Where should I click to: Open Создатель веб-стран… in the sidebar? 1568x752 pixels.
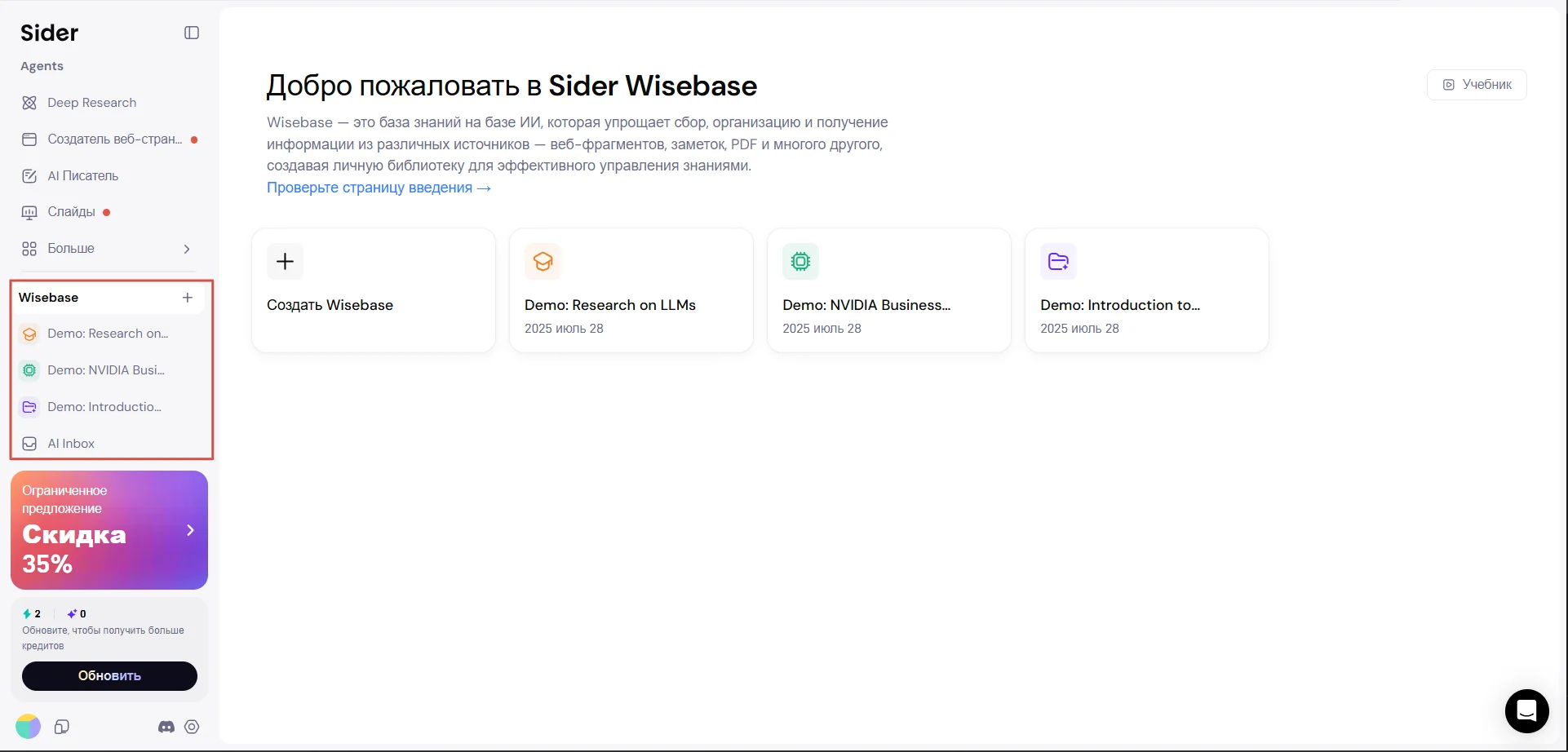pyautogui.click(x=109, y=139)
